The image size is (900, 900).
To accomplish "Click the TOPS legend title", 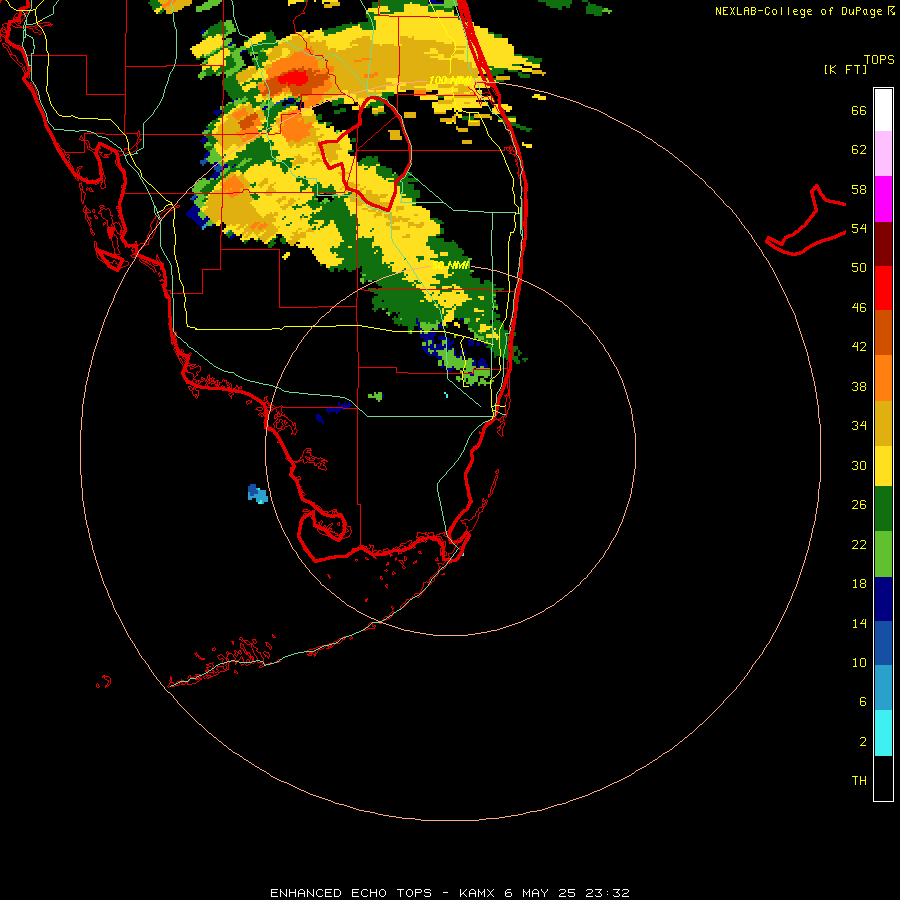I will point(879,59).
